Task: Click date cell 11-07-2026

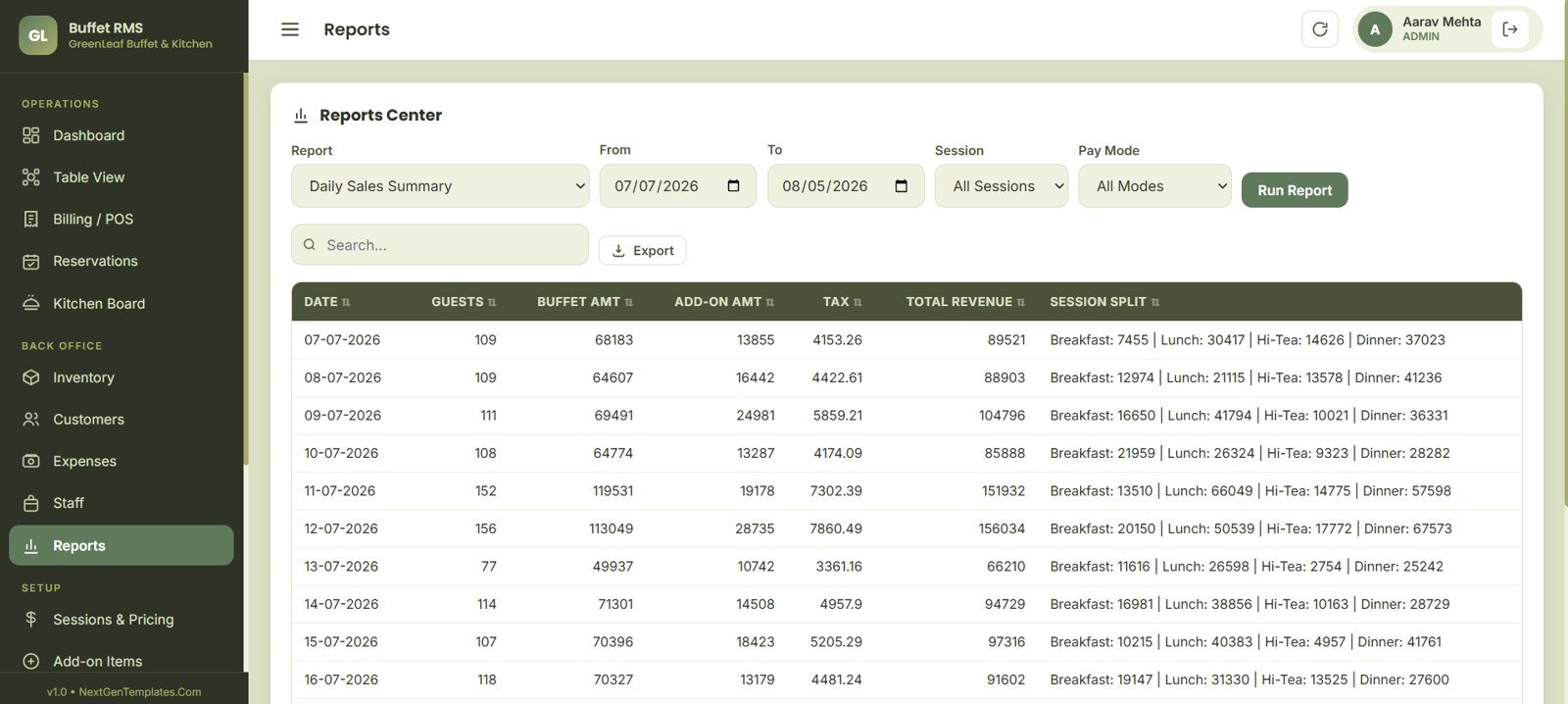Action: coord(340,491)
